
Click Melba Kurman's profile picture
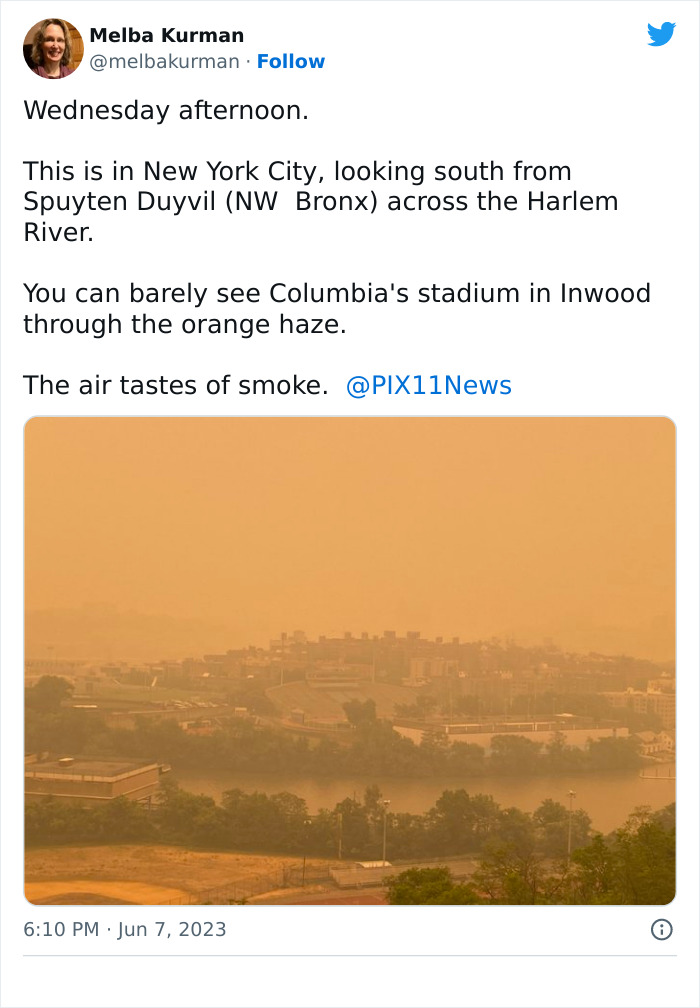(x=53, y=48)
